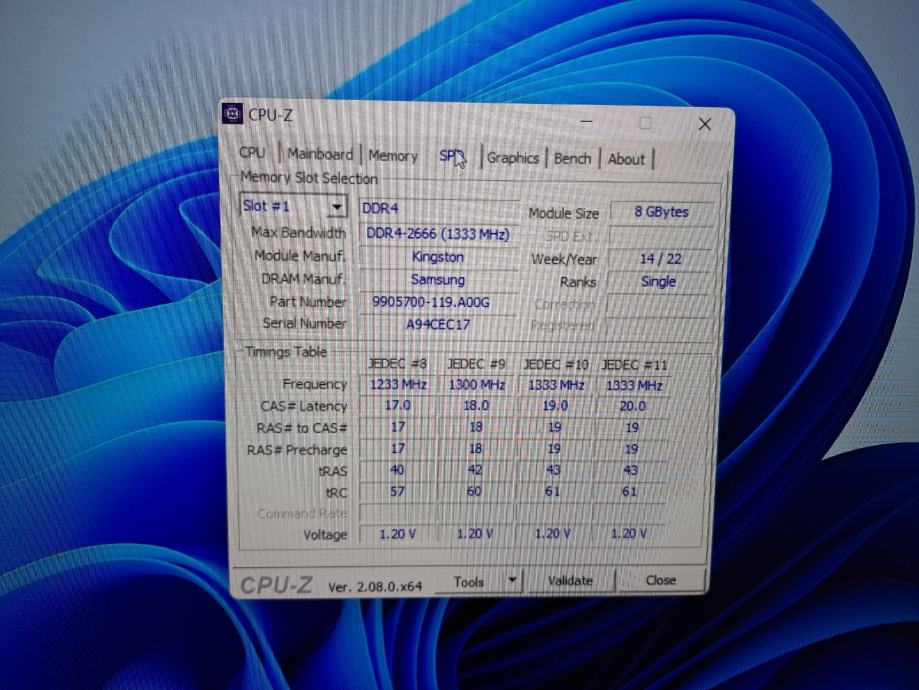Click the JEDEC #8 column header
The image size is (919, 690).
point(397,364)
